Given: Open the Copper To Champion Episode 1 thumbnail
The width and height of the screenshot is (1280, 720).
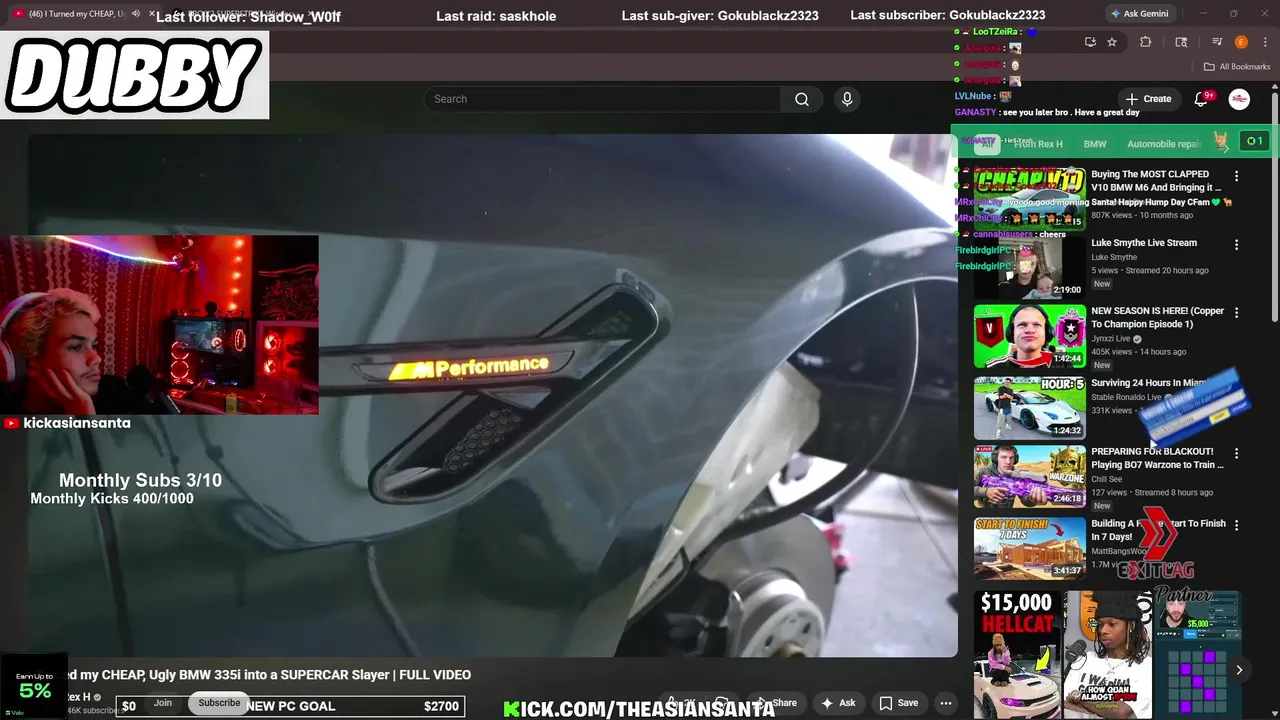Looking at the screenshot, I should [x=1030, y=336].
